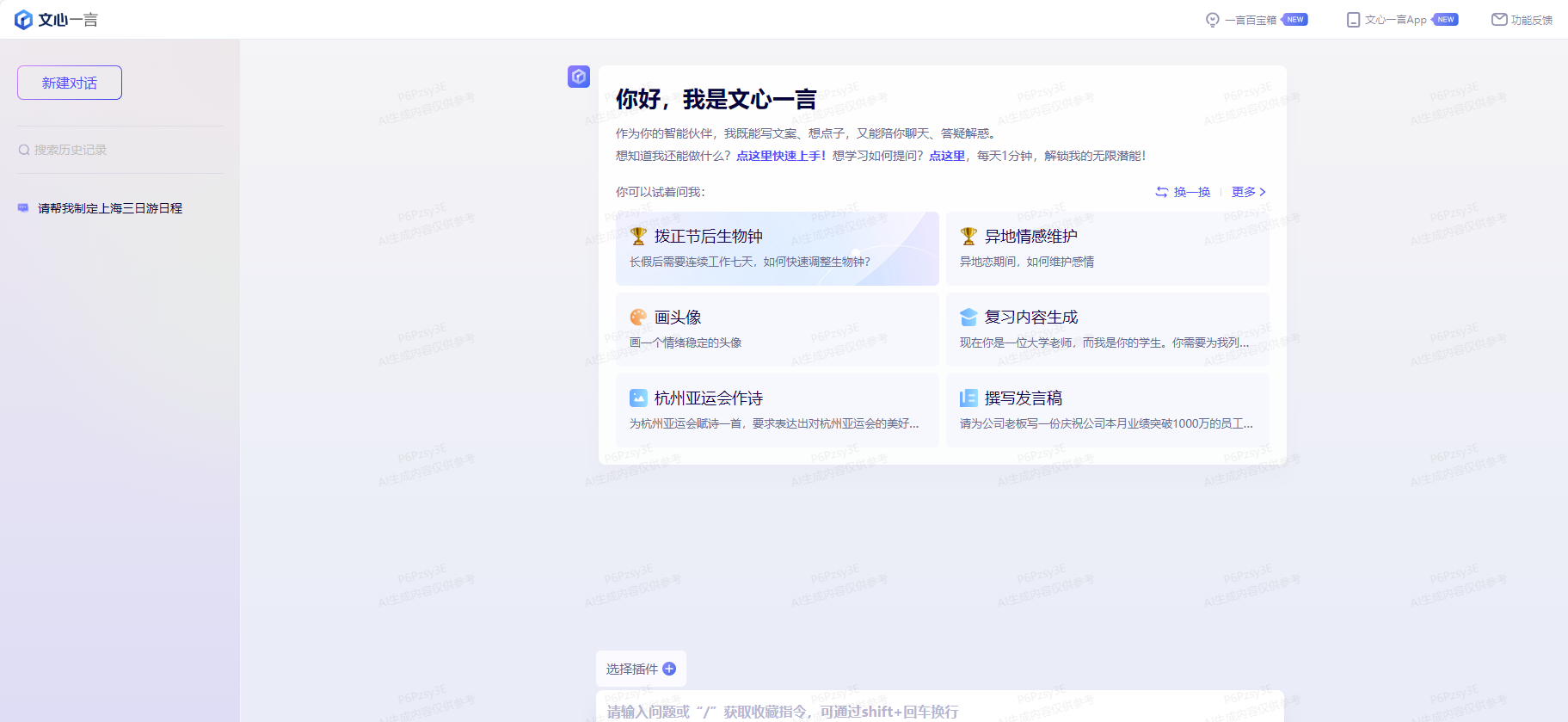Click the 你可以试着问我 label

point(661,192)
